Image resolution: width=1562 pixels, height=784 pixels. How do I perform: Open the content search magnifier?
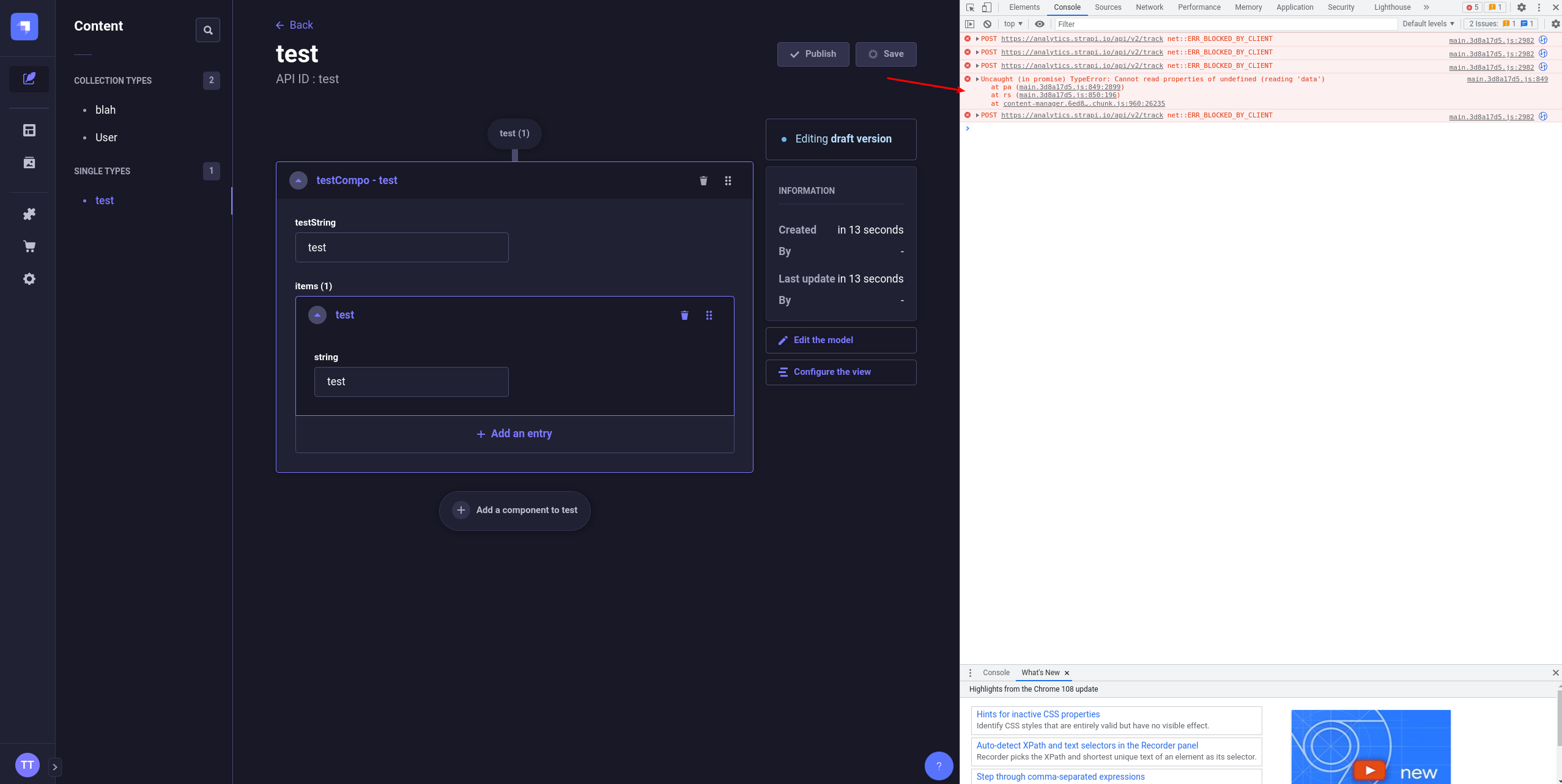coord(207,29)
